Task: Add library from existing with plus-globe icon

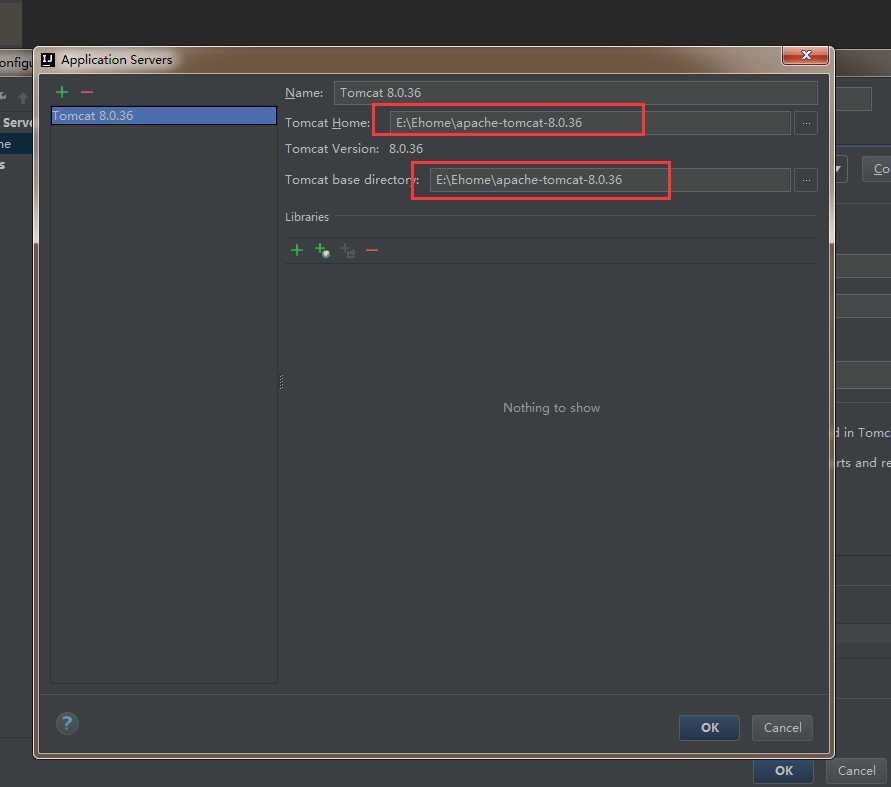Action: point(323,250)
